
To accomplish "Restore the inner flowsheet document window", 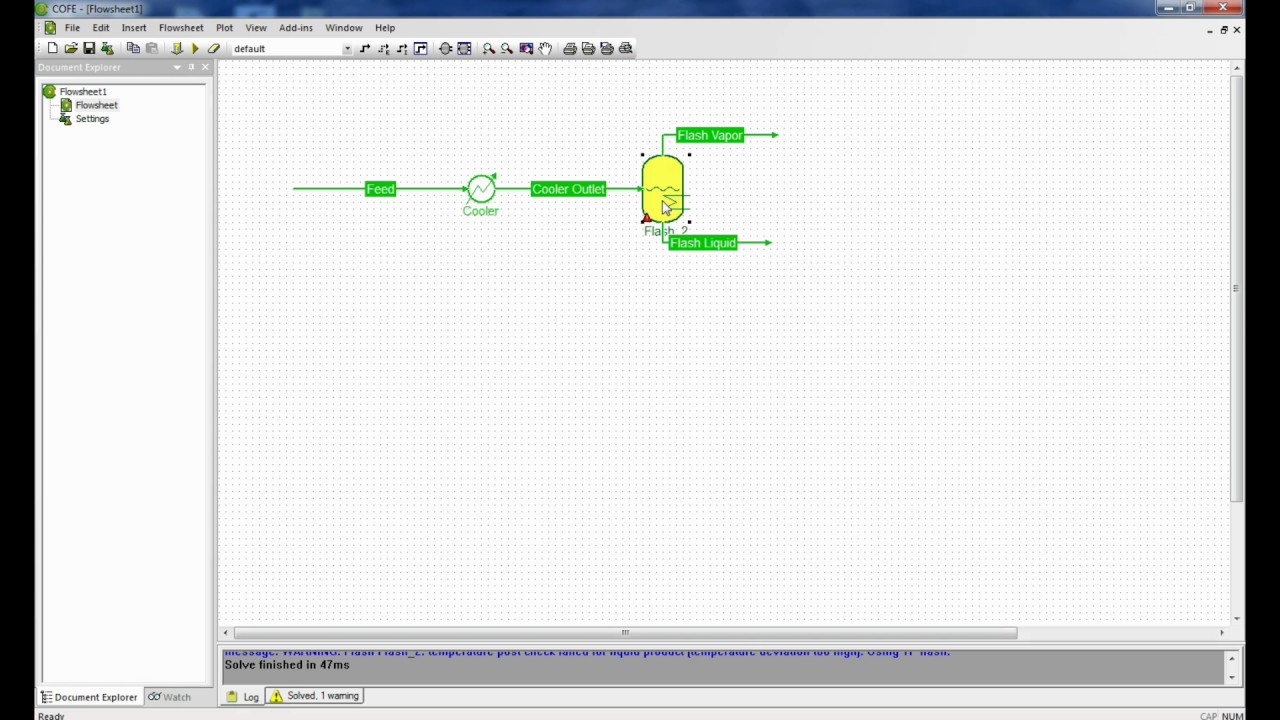I will pos(1223,30).
